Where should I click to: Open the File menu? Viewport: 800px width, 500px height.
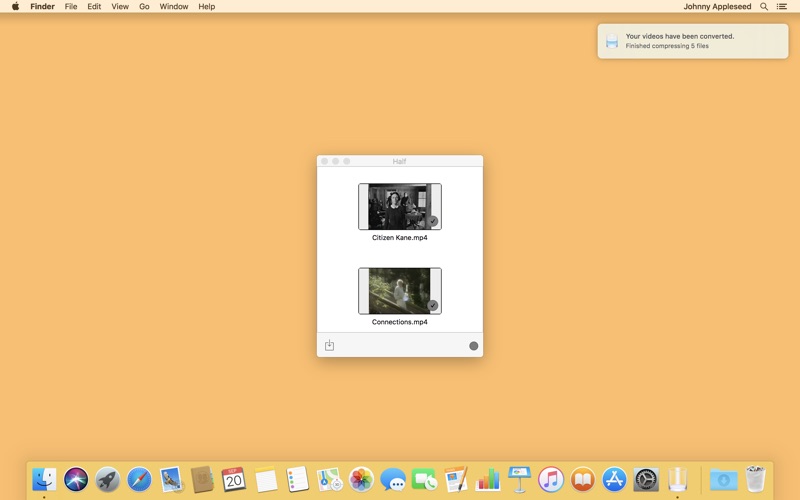71,7
